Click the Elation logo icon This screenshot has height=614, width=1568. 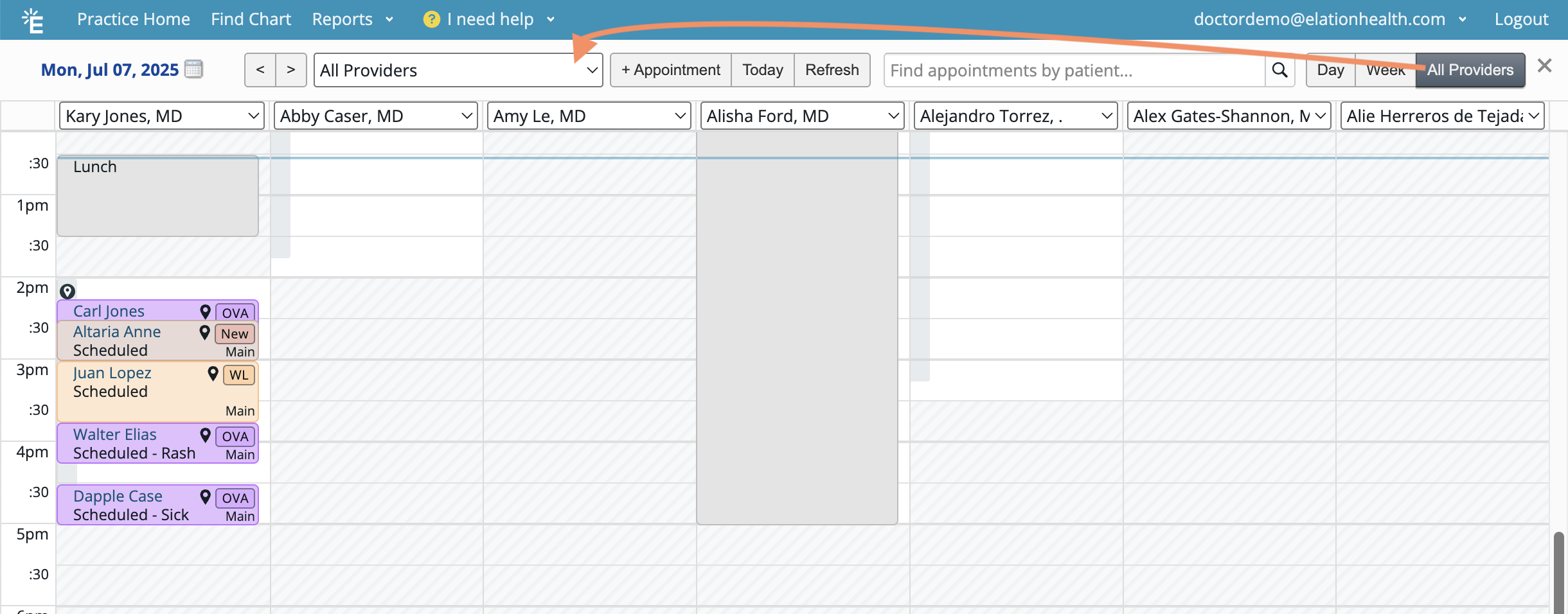pos(32,20)
